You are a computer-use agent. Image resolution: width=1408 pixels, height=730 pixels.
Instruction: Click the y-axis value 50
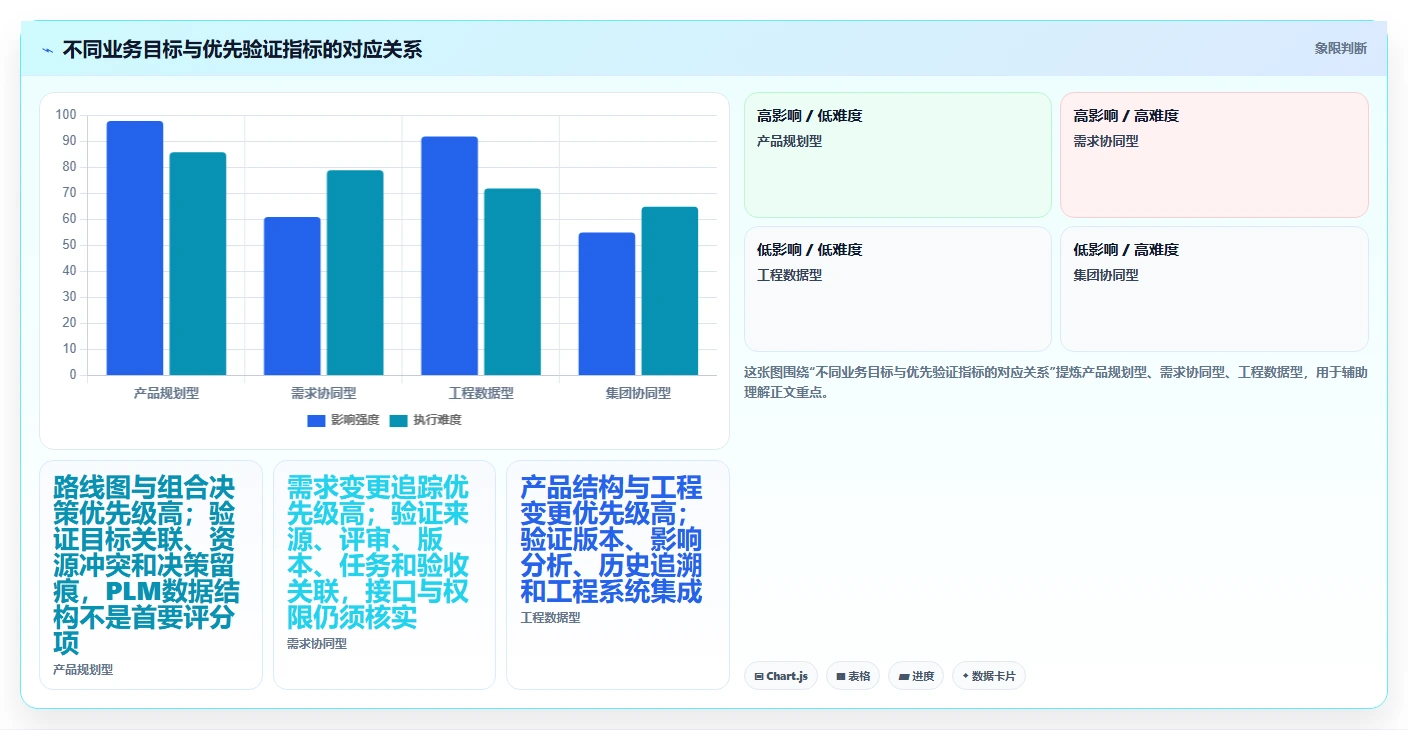(69, 245)
